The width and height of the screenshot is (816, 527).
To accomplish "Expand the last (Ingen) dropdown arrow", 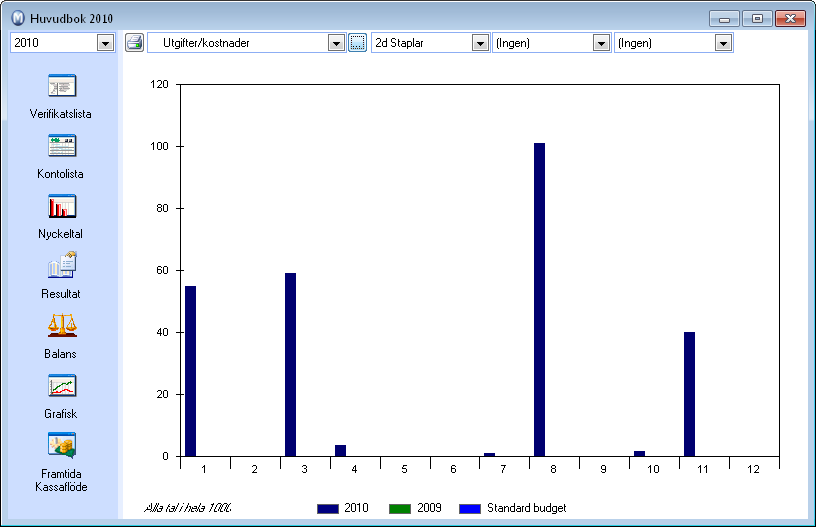I will (723, 43).
